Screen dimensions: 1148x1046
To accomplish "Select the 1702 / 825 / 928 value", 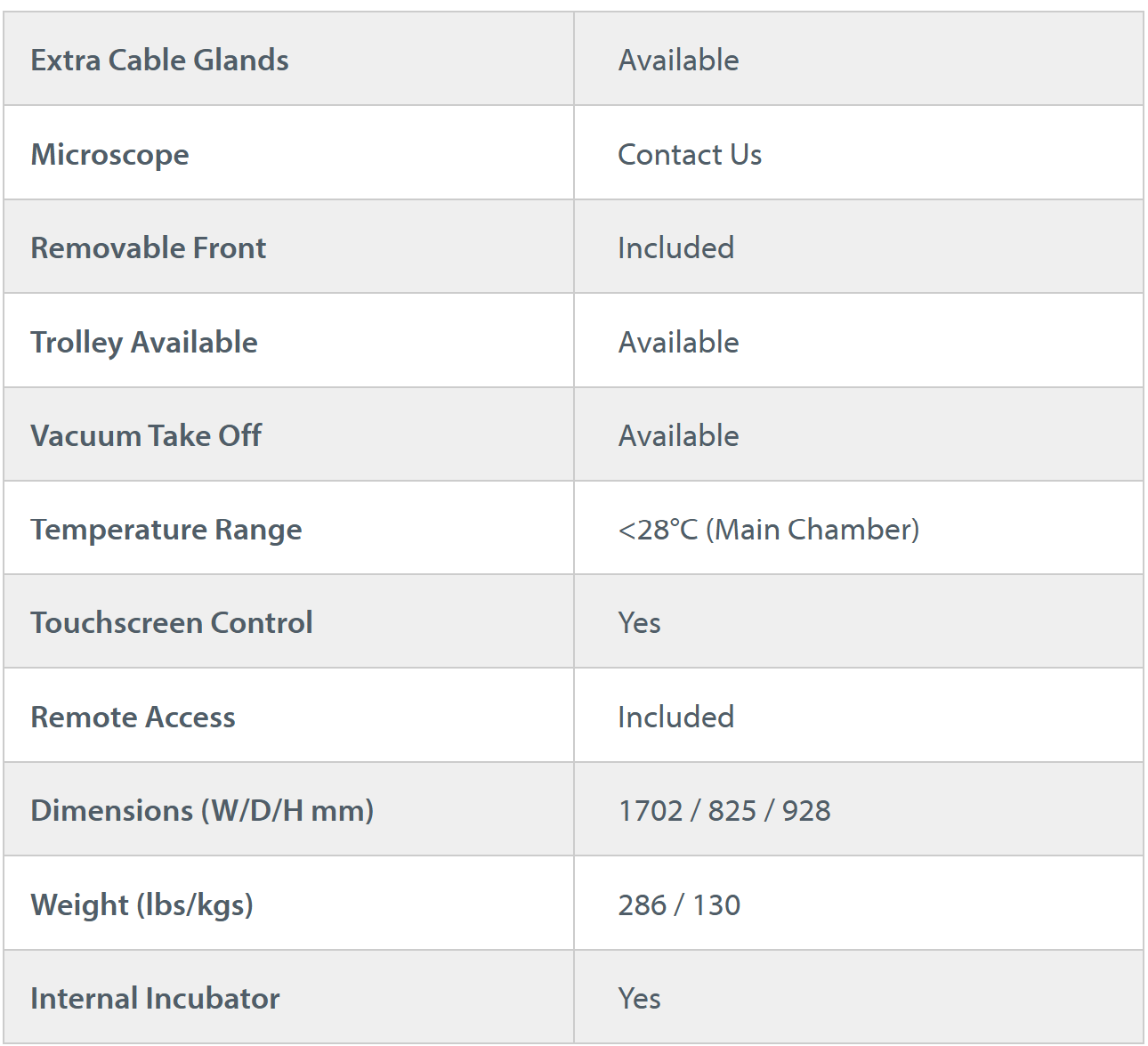I will point(724,811).
